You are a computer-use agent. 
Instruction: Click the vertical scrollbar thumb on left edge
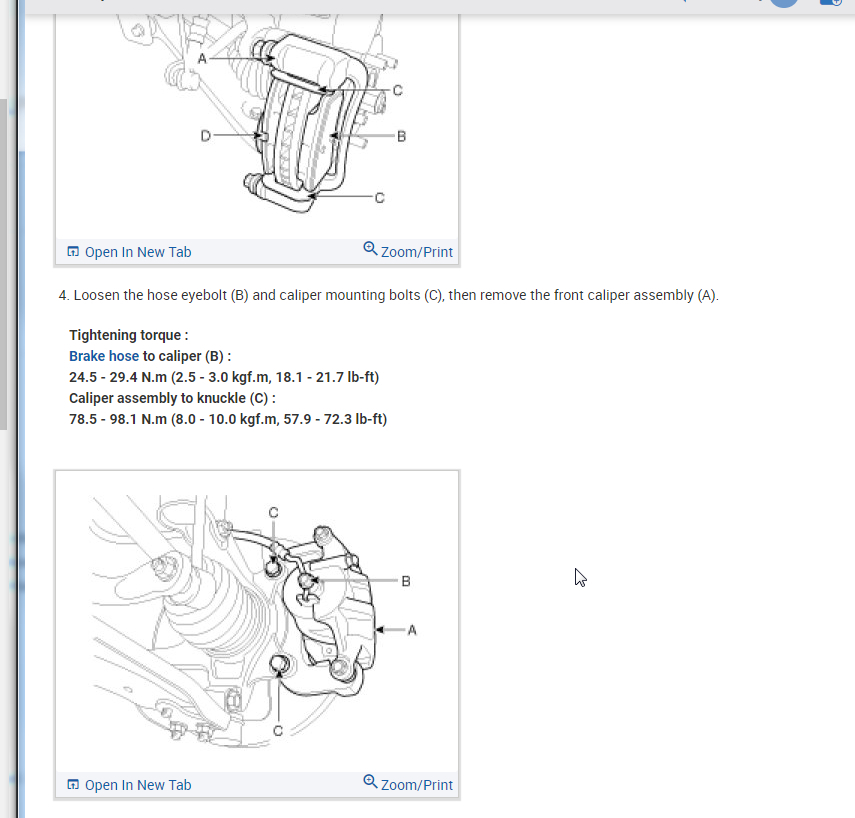[3, 264]
